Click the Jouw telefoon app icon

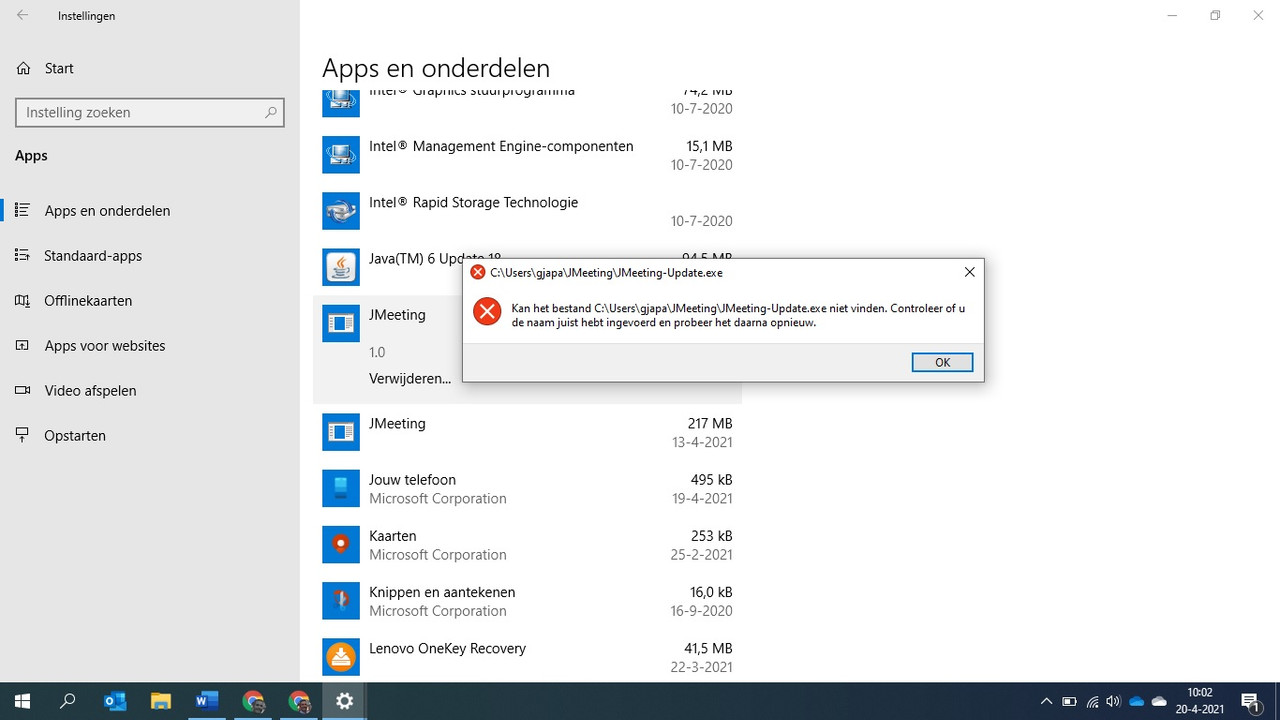(x=341, y=488)
